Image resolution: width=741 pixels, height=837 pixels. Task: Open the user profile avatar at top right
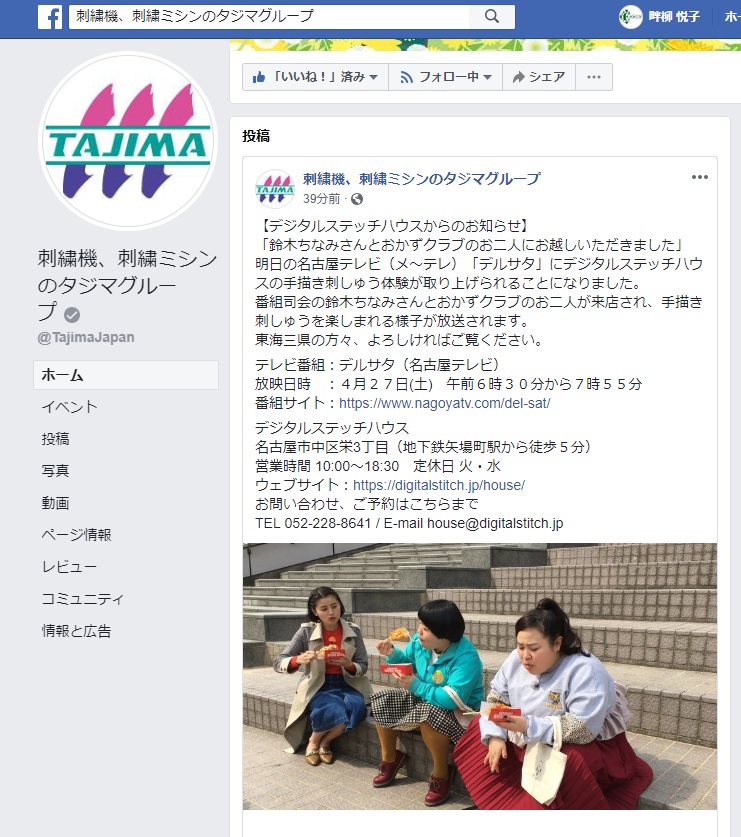pyautogui.click(x=630, y=17)
